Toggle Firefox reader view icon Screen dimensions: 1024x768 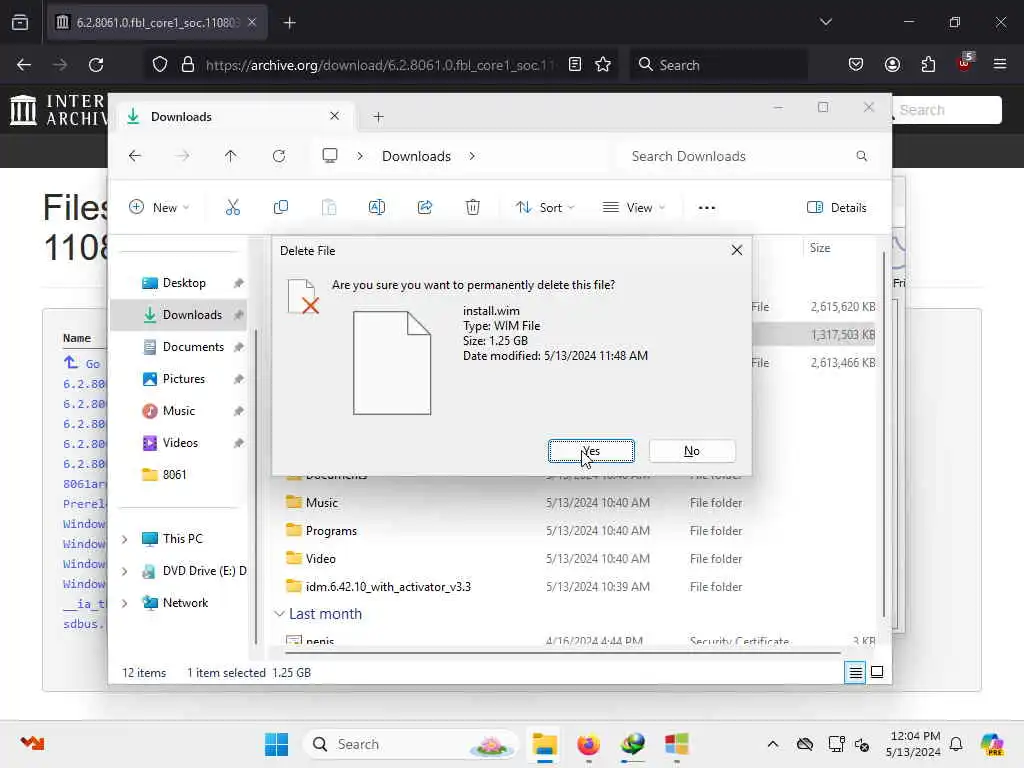tap(575, 65)
